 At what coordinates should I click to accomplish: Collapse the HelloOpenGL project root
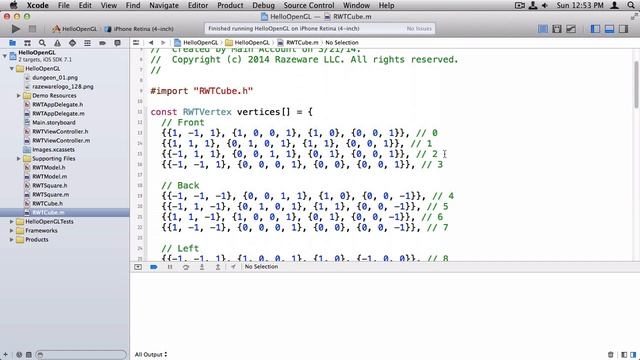click(5, 56)
